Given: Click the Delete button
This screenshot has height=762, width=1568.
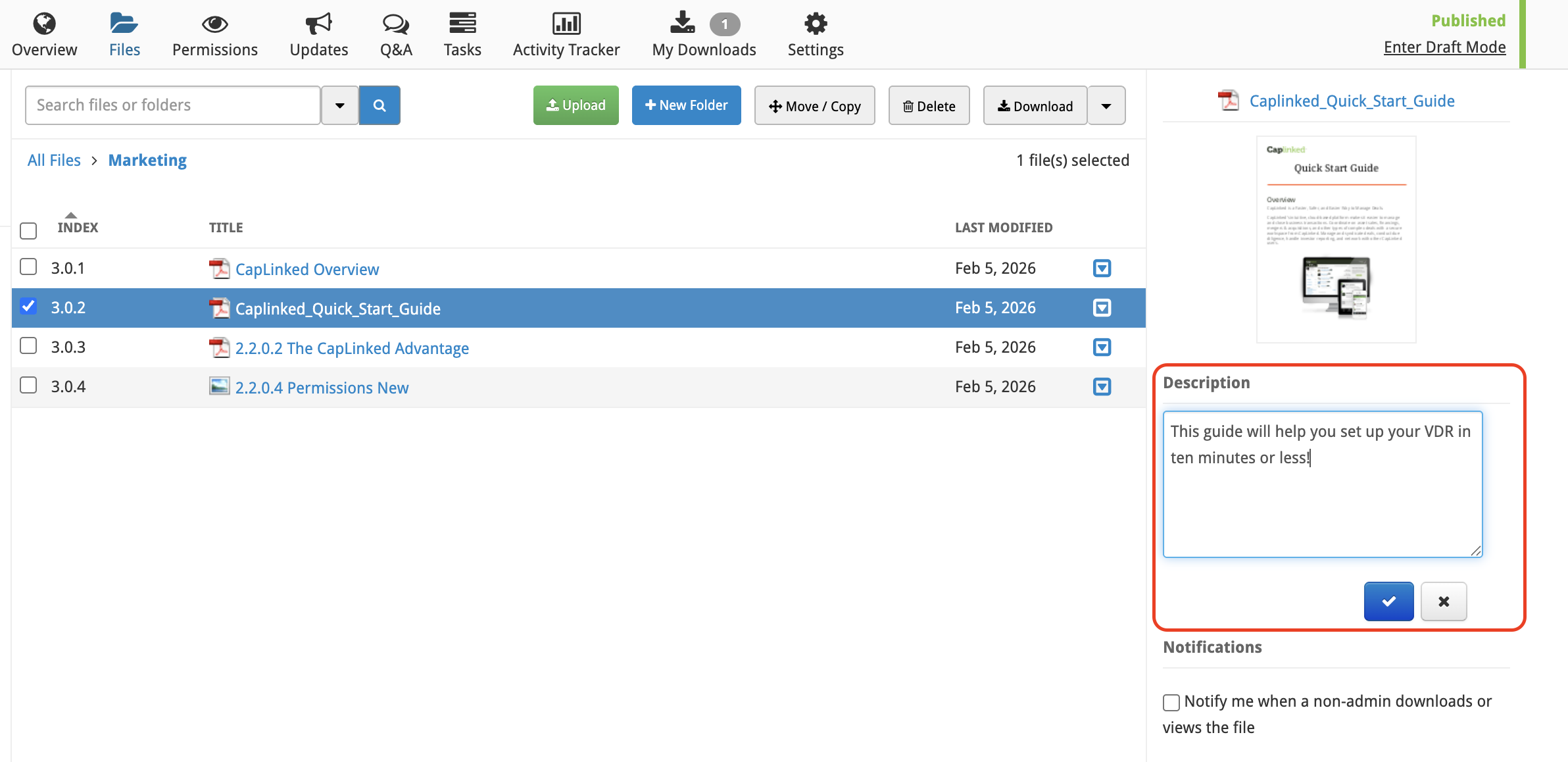Looking at the screenshot, I should pos(929,105).
